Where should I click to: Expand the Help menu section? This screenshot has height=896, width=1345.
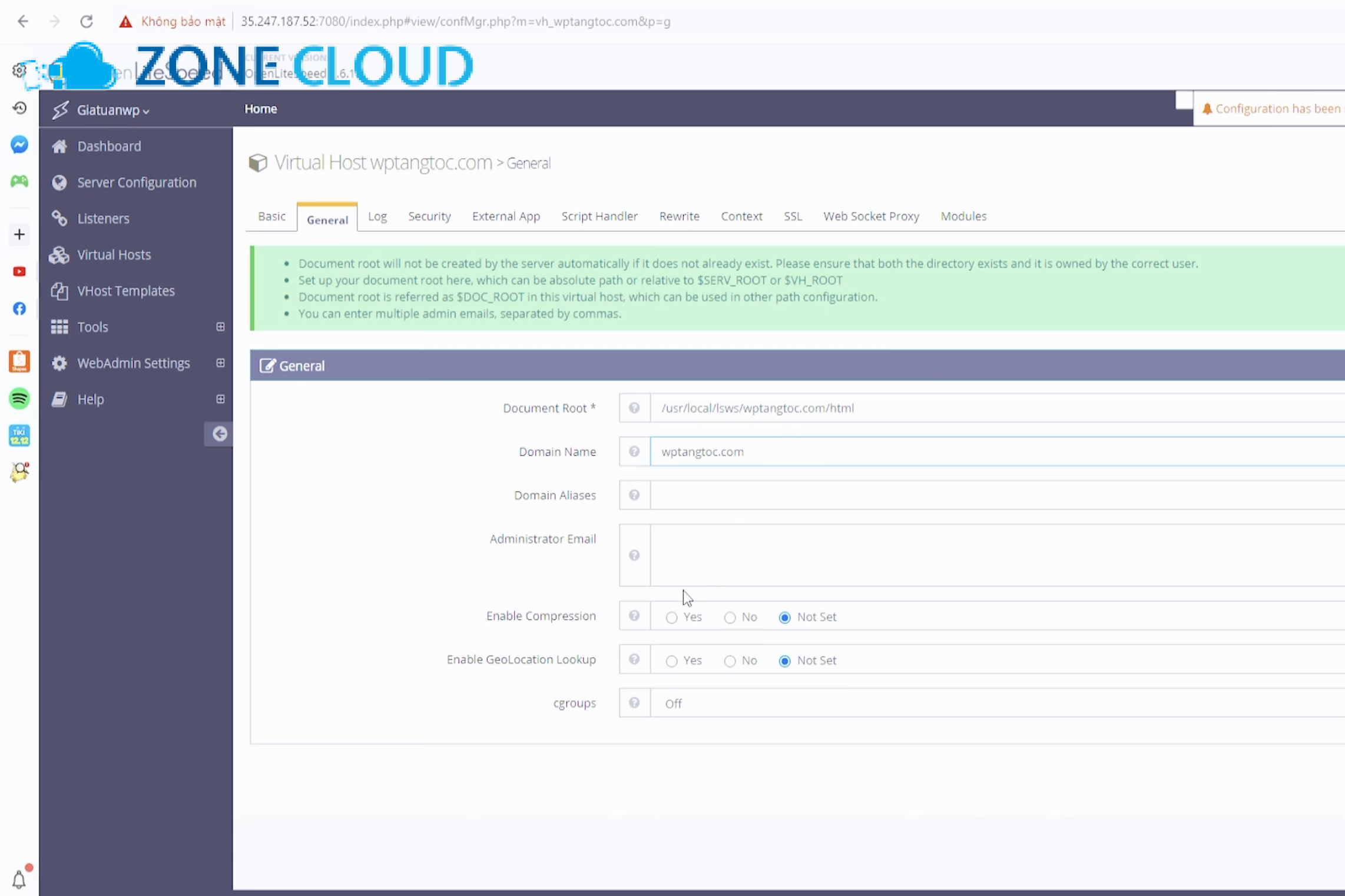point(220,399)
